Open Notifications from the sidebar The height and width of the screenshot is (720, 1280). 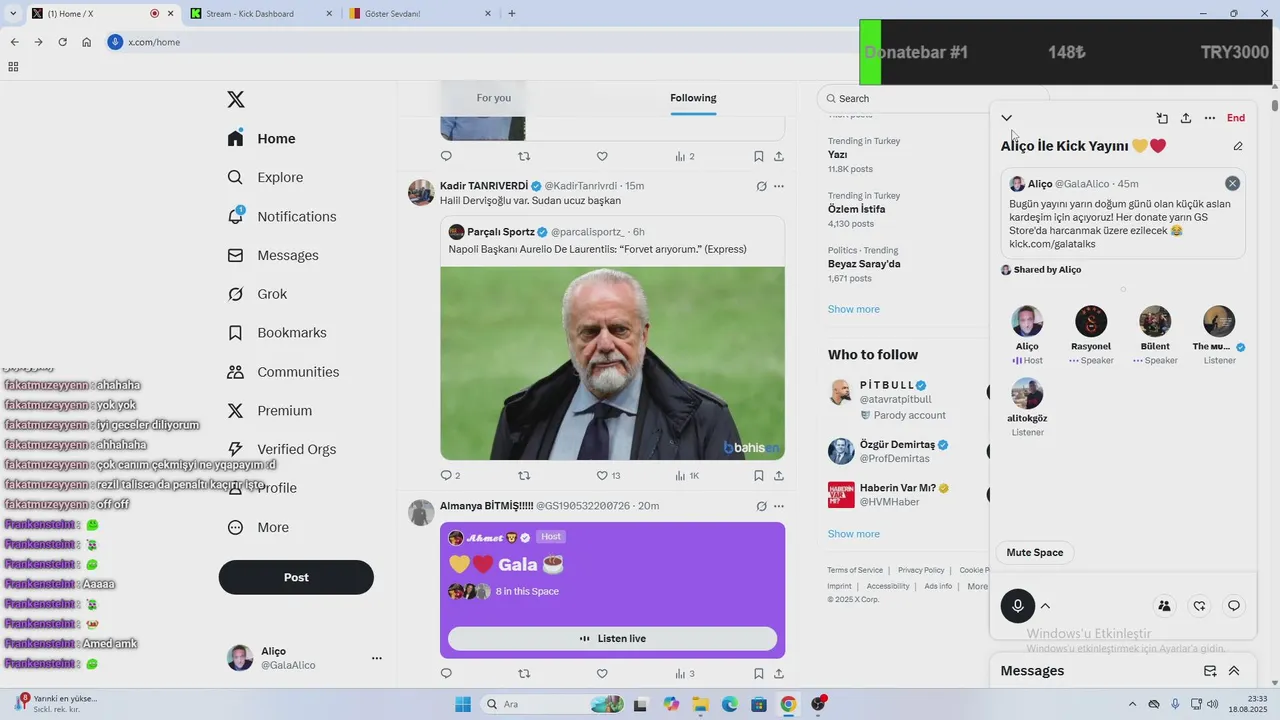[x=282, y=216]
